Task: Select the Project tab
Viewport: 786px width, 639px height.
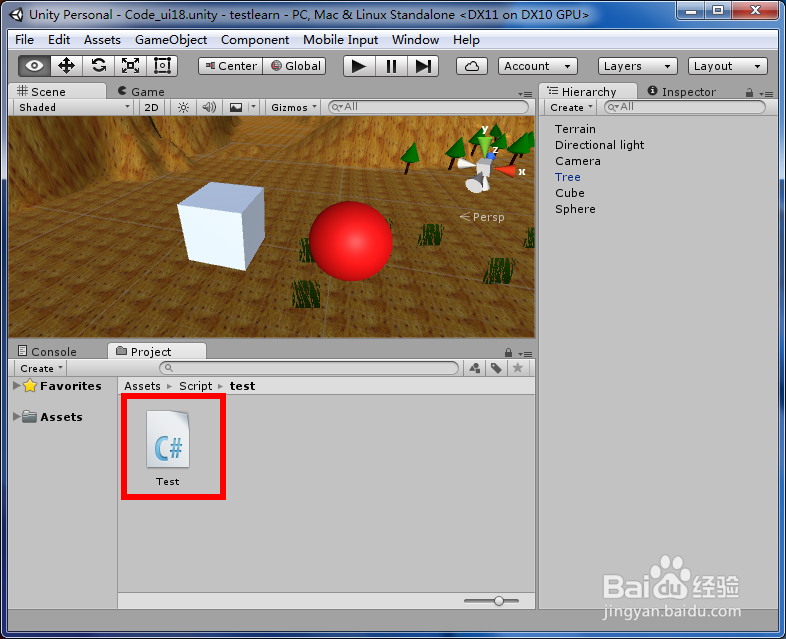Action: [x=156, y=351]
